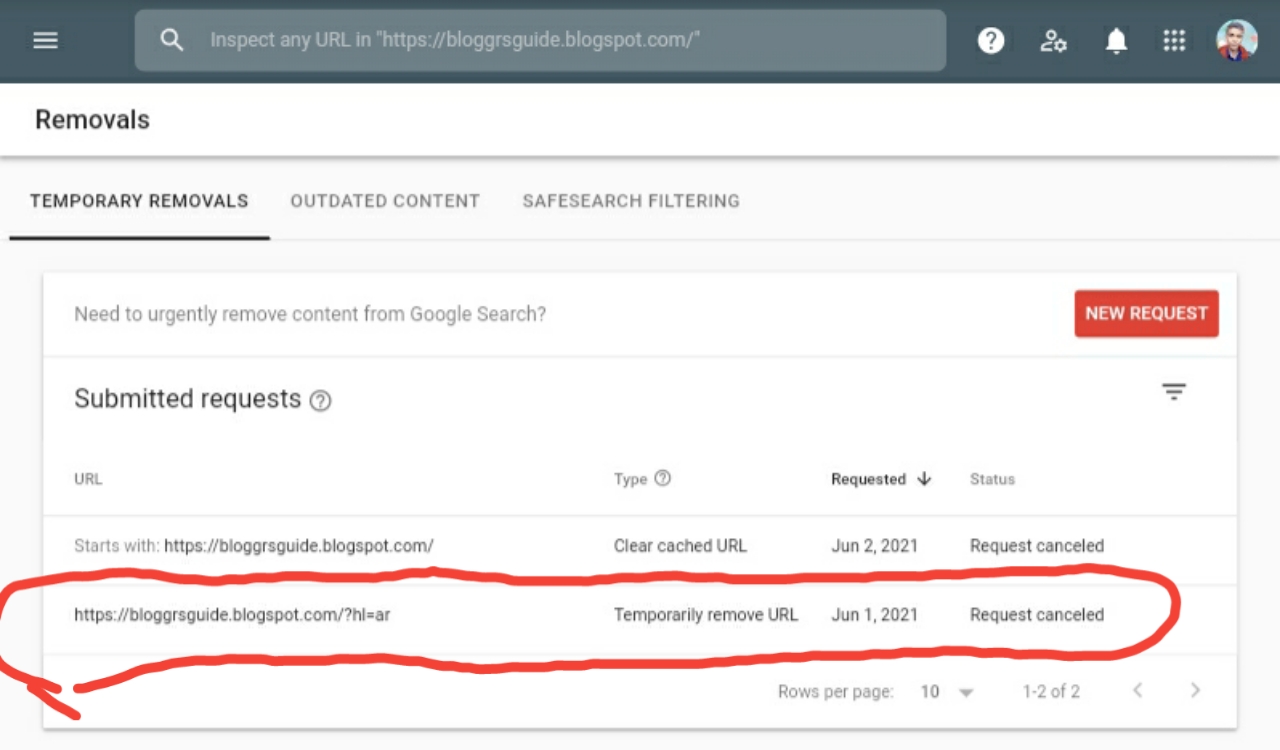The width and height of the screenshot is (1280, 750).
Task: Click Clear cached URL cell
Action: click(680, 546)
